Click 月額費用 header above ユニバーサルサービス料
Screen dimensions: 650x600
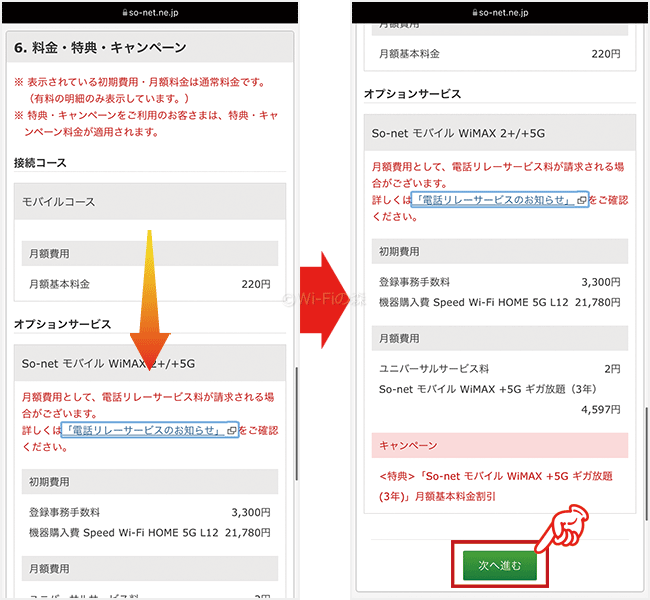coord(500,338)
